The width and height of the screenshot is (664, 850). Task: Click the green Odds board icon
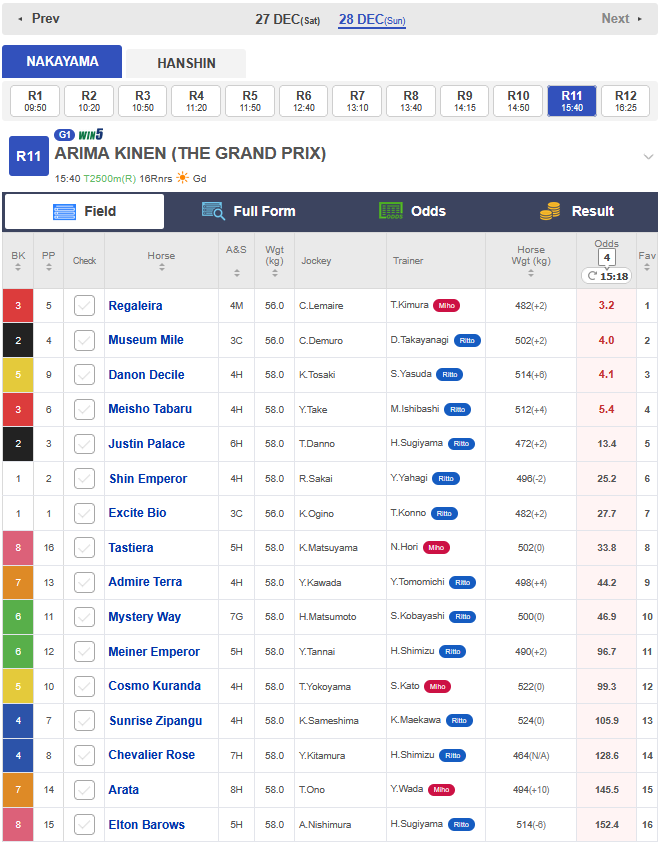point(391,211)
